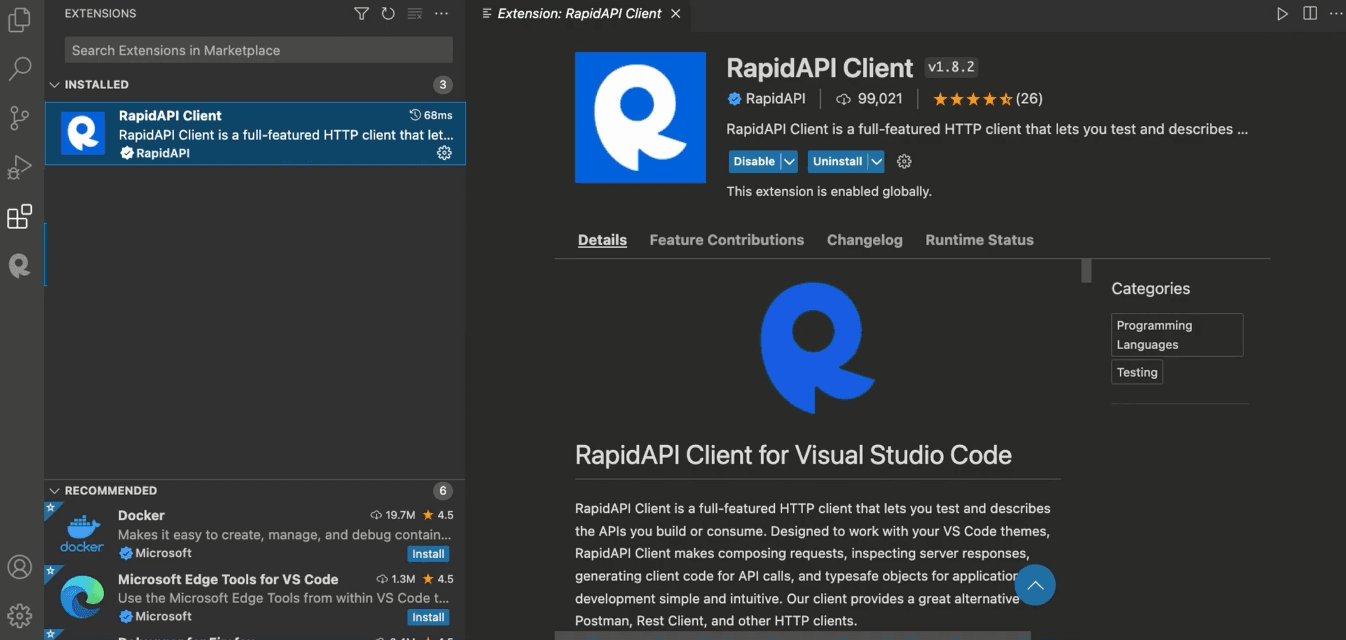Screen dimensions: 1346x640
Task: Click the Clear Extensions Search Results icon
Action: pos(415,14)
